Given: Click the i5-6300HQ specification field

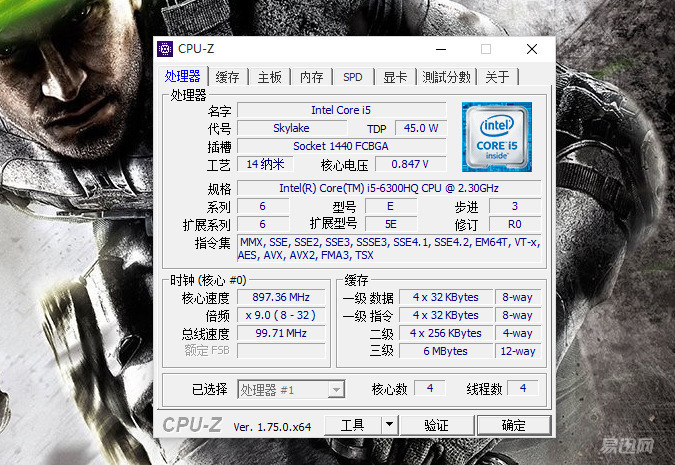Looking at the screenshot, I should 389,189.
